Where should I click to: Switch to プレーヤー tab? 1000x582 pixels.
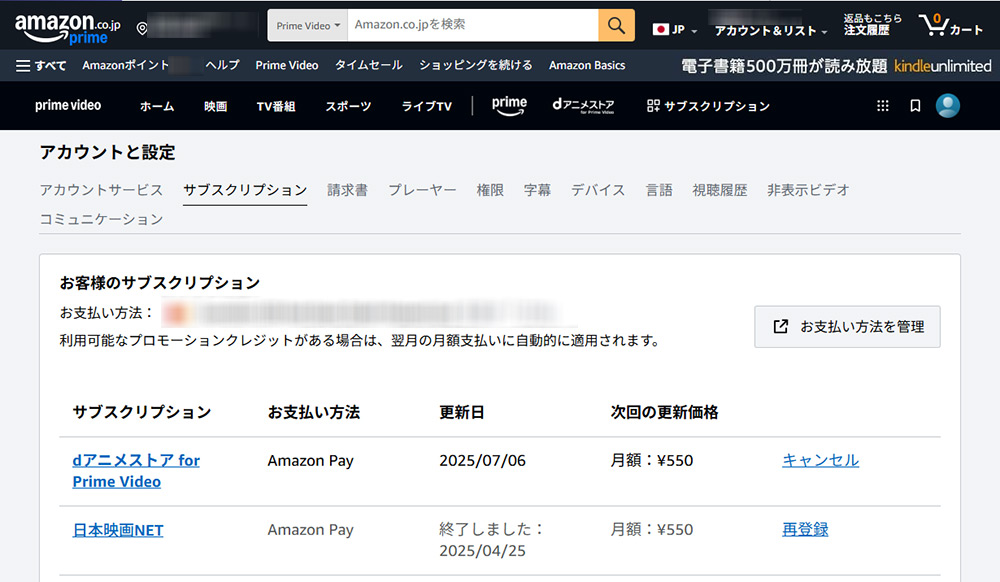coord(422,190)
